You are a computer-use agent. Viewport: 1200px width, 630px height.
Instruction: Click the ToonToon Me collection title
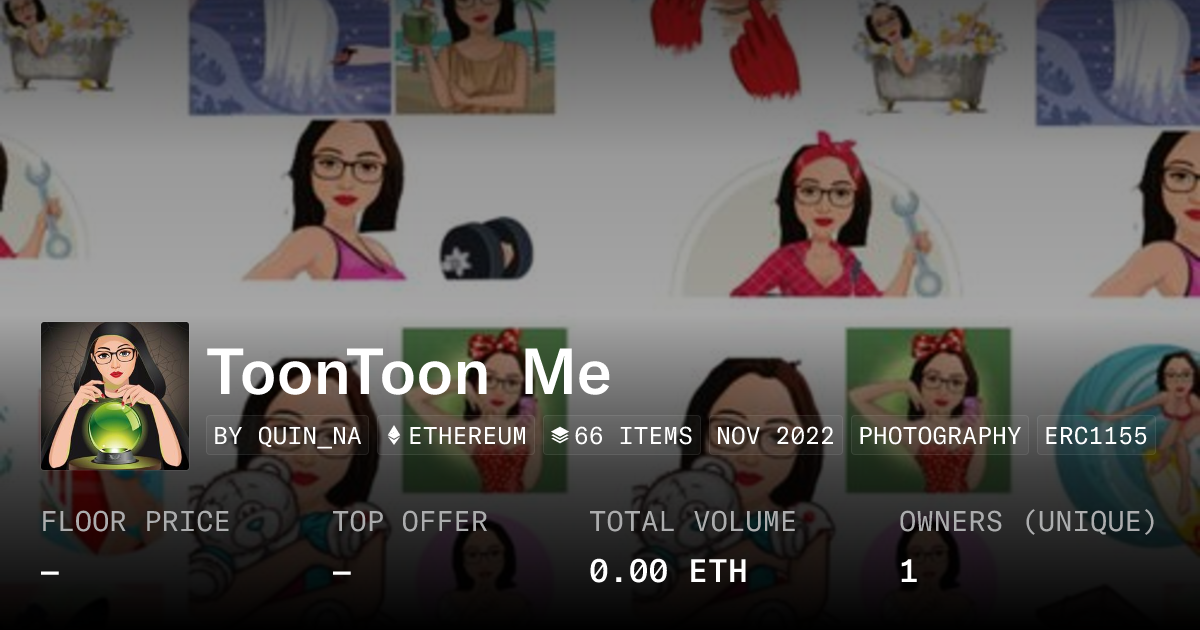409,373
